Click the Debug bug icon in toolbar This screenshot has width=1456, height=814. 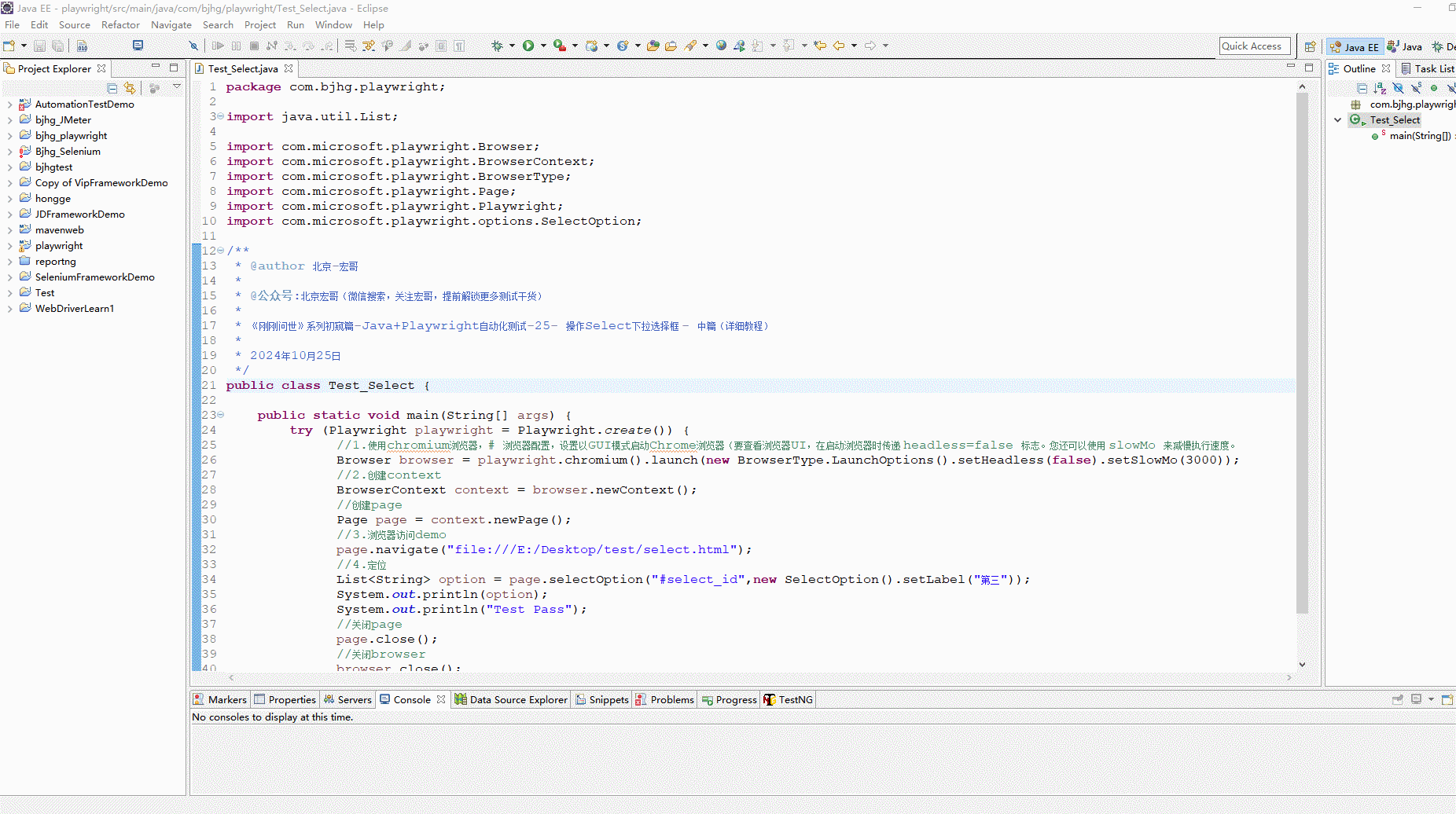coord(497,46)
